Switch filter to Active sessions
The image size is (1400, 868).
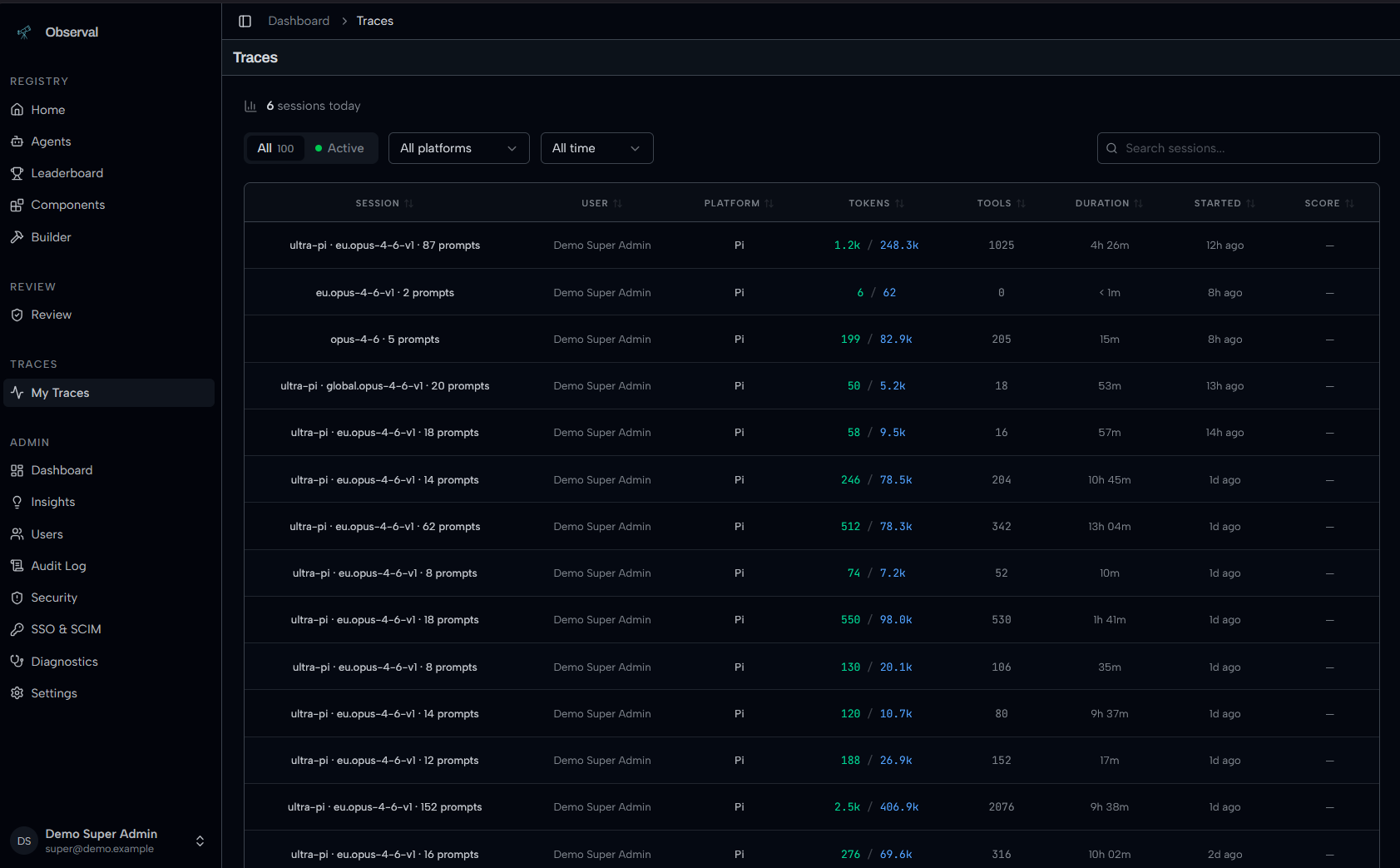point(339,148)
